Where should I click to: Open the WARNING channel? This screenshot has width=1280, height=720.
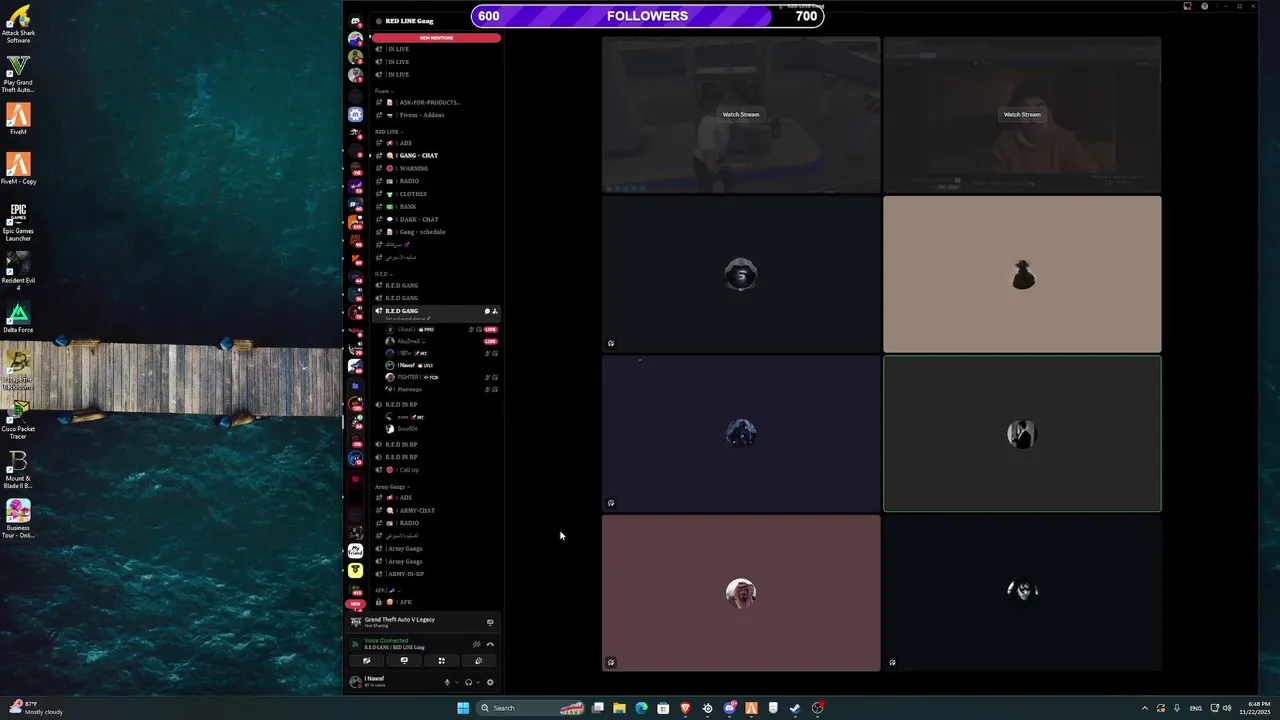click(436, 168)
